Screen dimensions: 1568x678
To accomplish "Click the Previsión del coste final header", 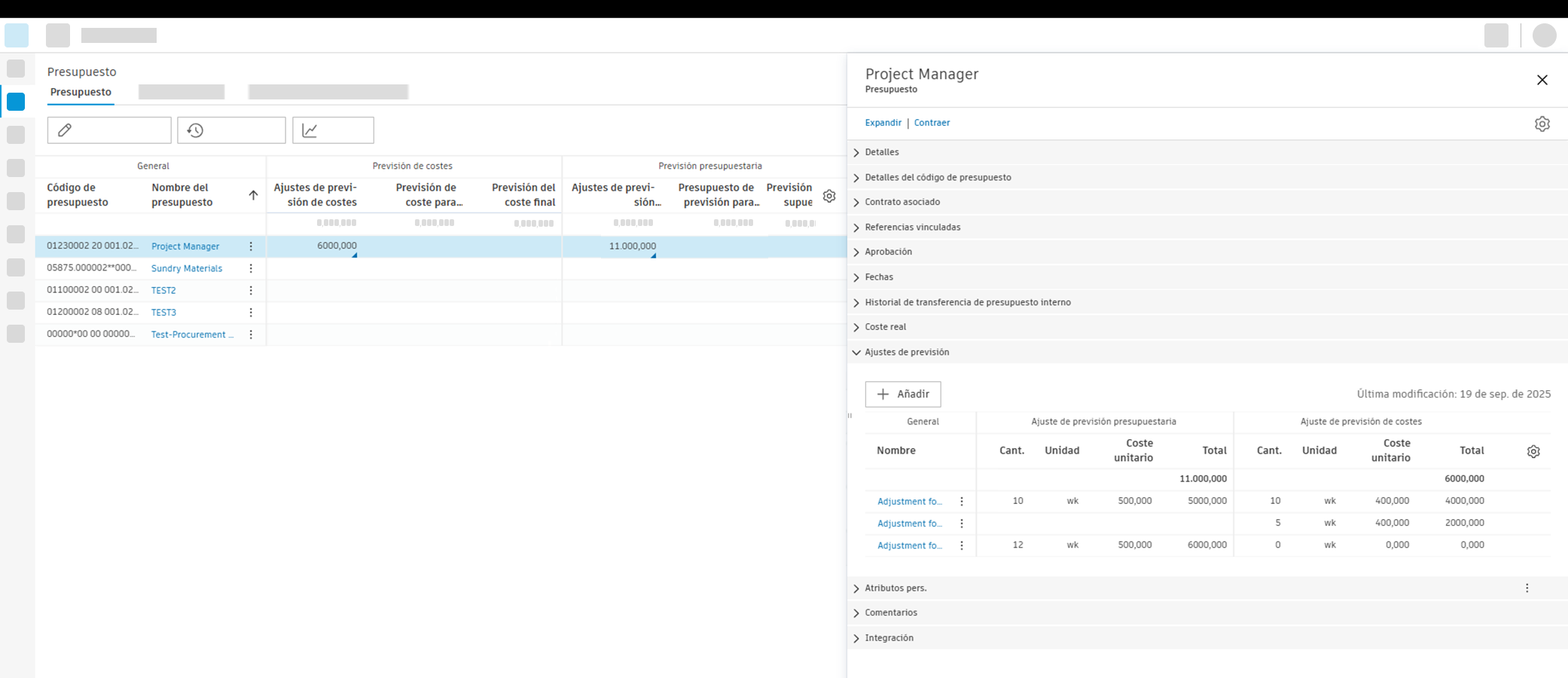I will tap(523, 195).
